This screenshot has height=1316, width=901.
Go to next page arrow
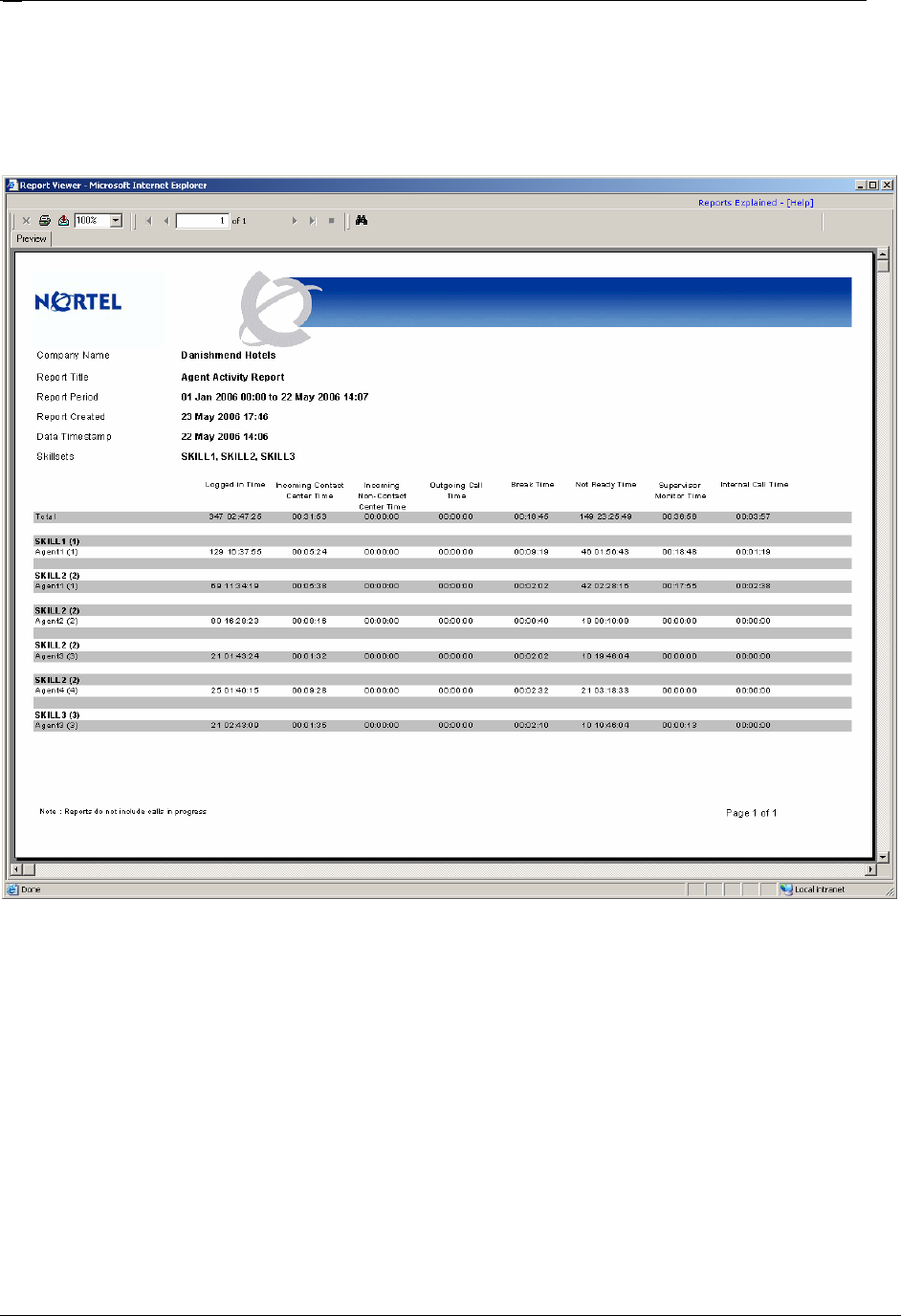[295, 221]
